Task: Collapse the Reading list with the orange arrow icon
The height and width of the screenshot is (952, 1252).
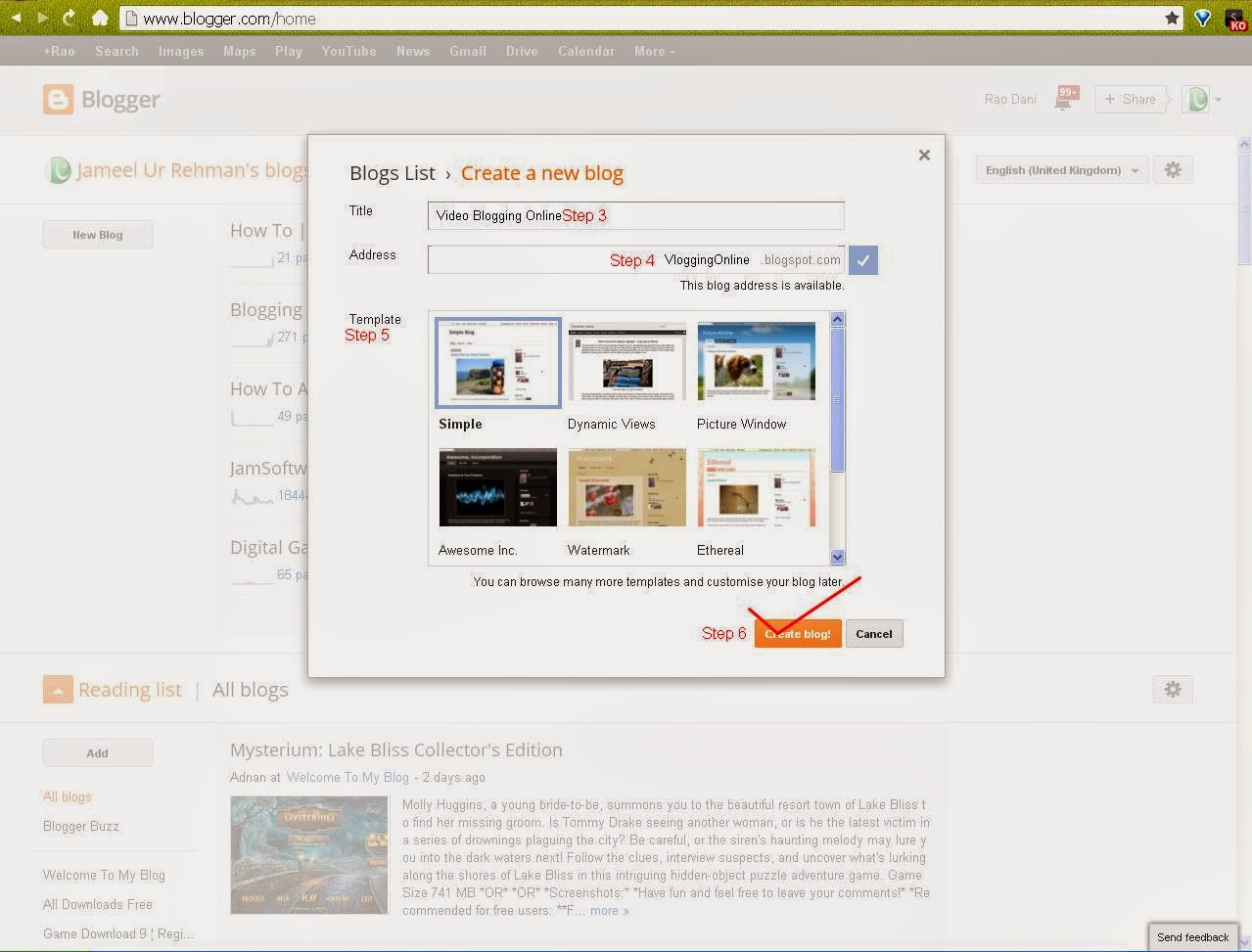Action: coord(58,690)
